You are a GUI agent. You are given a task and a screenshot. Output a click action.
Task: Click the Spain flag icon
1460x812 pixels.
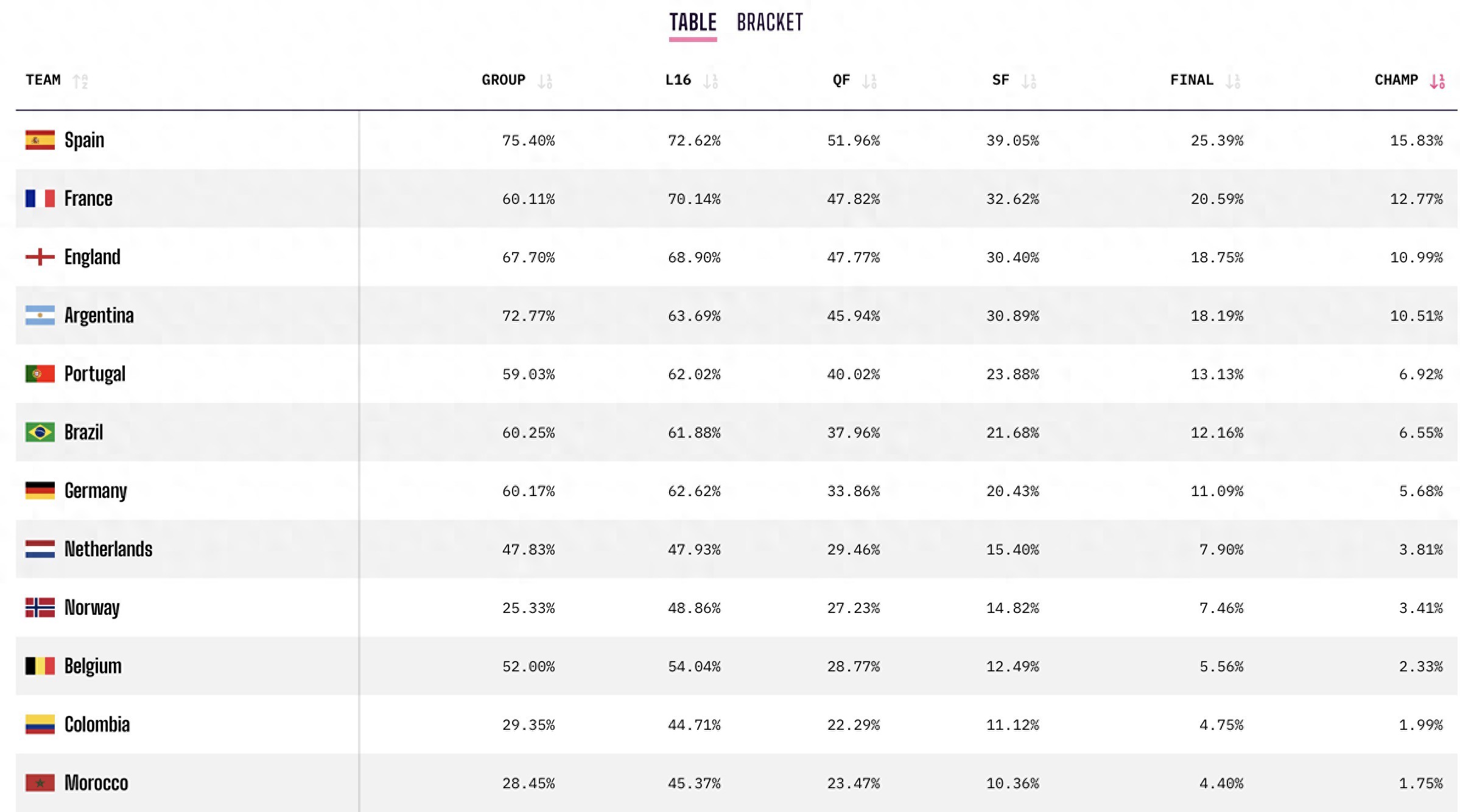[x=39, y=140]
